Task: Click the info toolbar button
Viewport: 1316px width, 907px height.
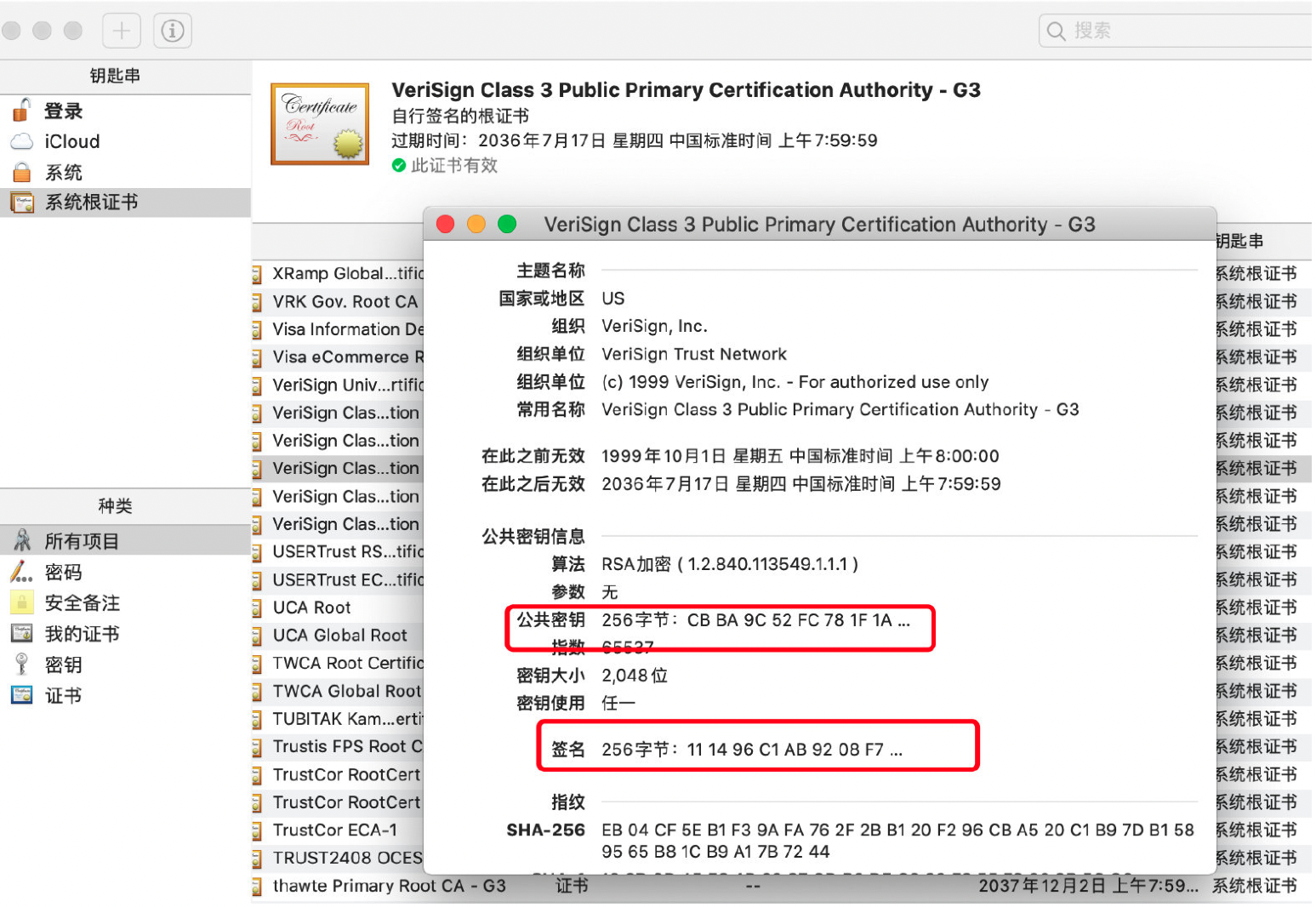Action: [x=173, y=31]
